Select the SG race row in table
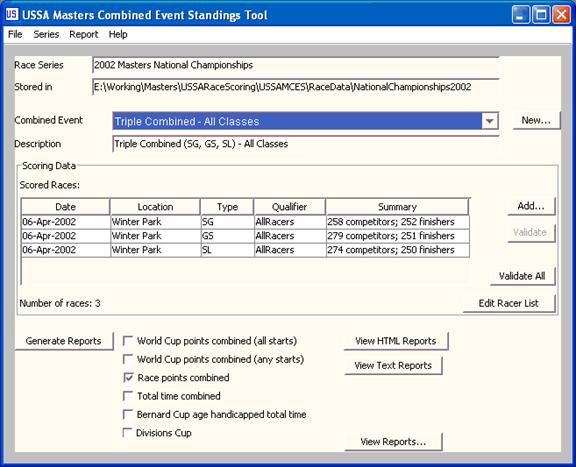The width and height of the screenshot is (576, 467). (x=245, y=222)
